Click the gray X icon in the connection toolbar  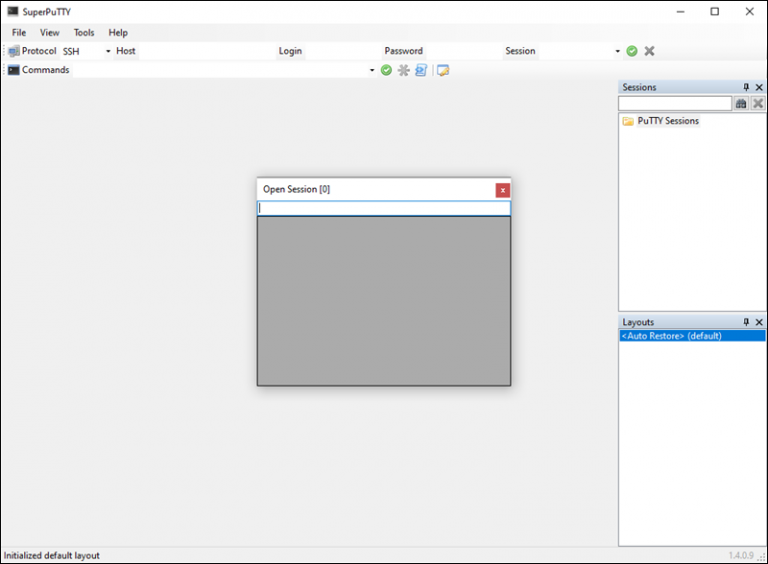pyautogui.click(x=649, y=51)
